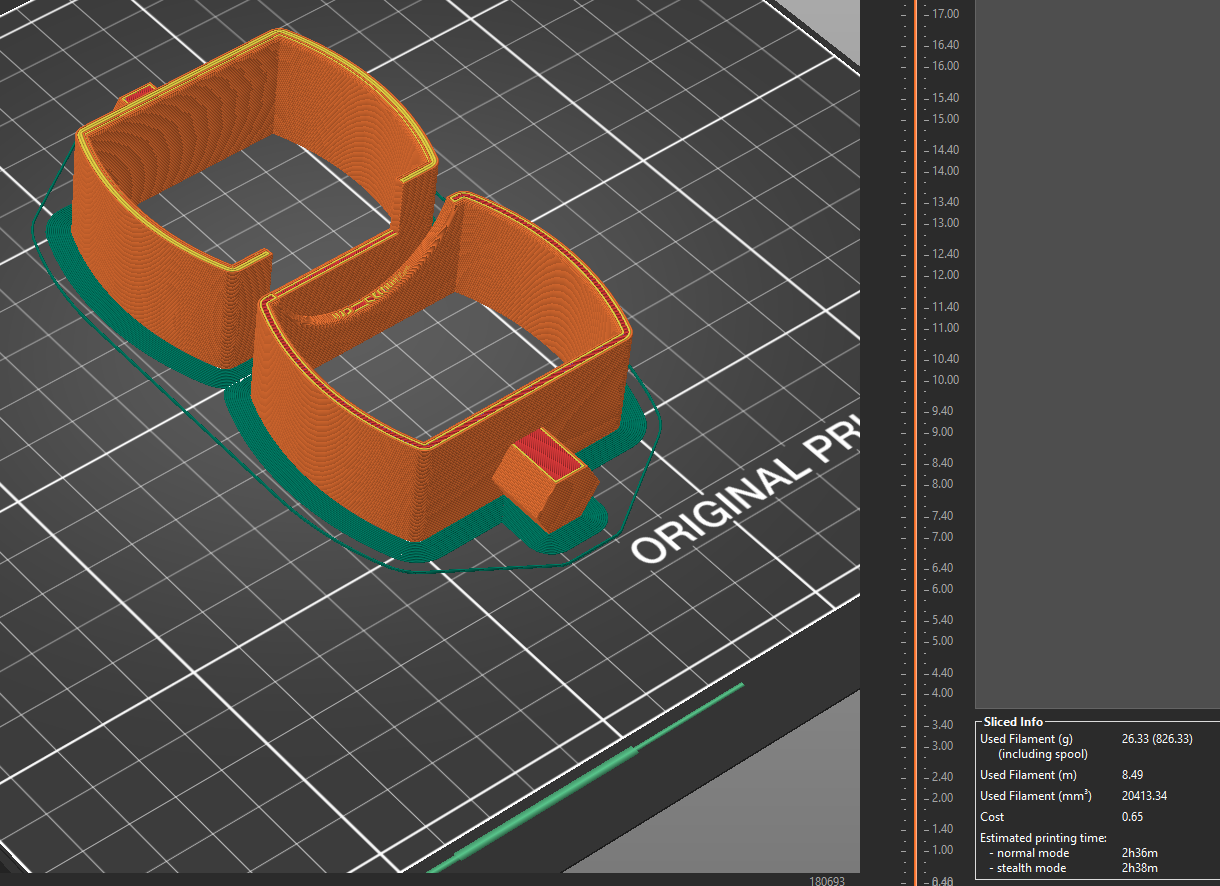Click the Sliced Info panel title
Screen dimensions: 1220x886
[1013, 722]
